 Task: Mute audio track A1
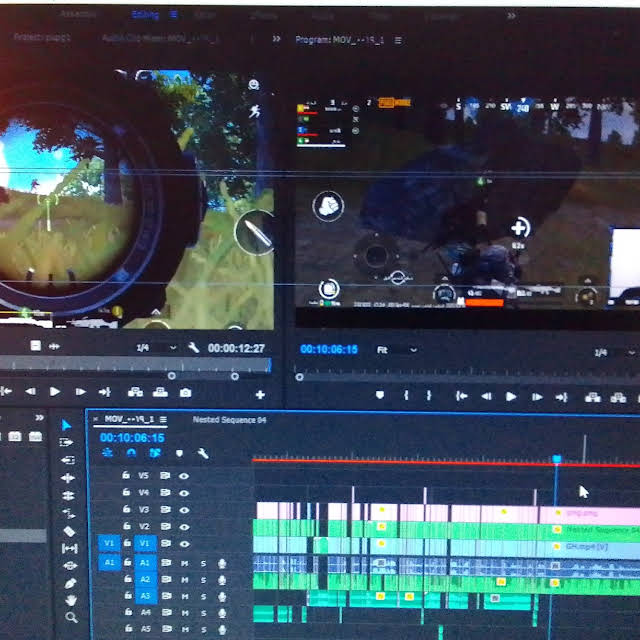[184, 563]
